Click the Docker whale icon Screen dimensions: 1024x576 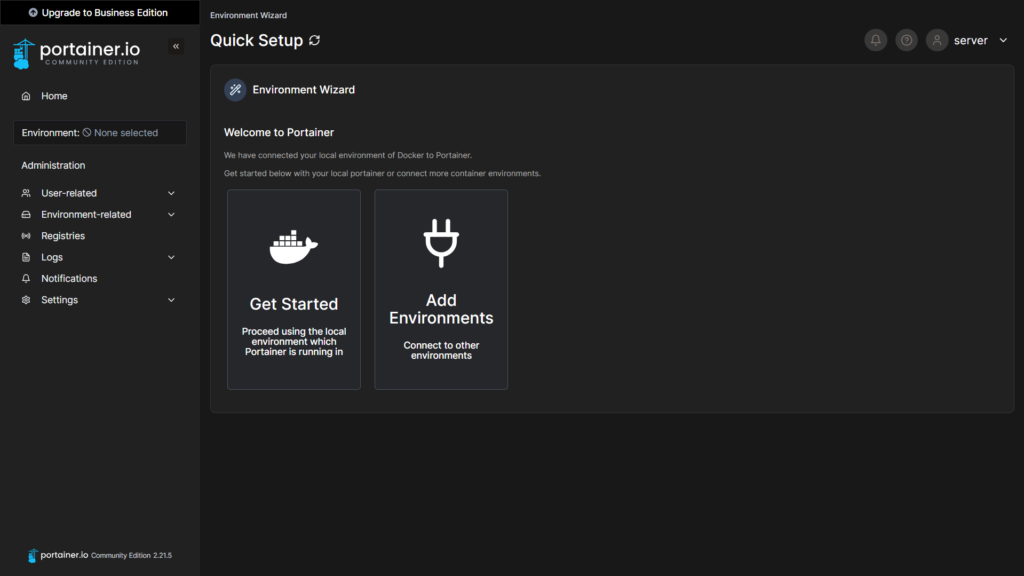pos(294,247)
